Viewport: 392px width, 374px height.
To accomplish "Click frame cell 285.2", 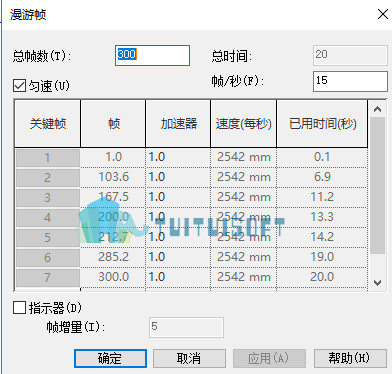I will click(x=113, y=257).
